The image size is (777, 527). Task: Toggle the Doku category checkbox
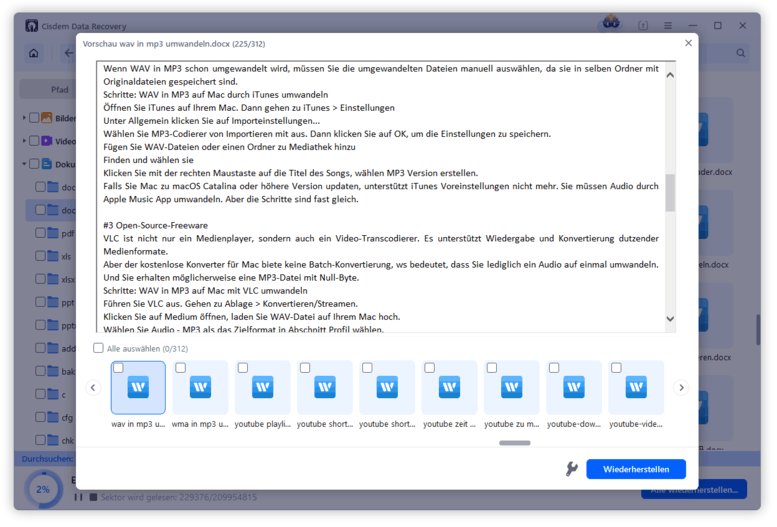click(x=34, y=164)
